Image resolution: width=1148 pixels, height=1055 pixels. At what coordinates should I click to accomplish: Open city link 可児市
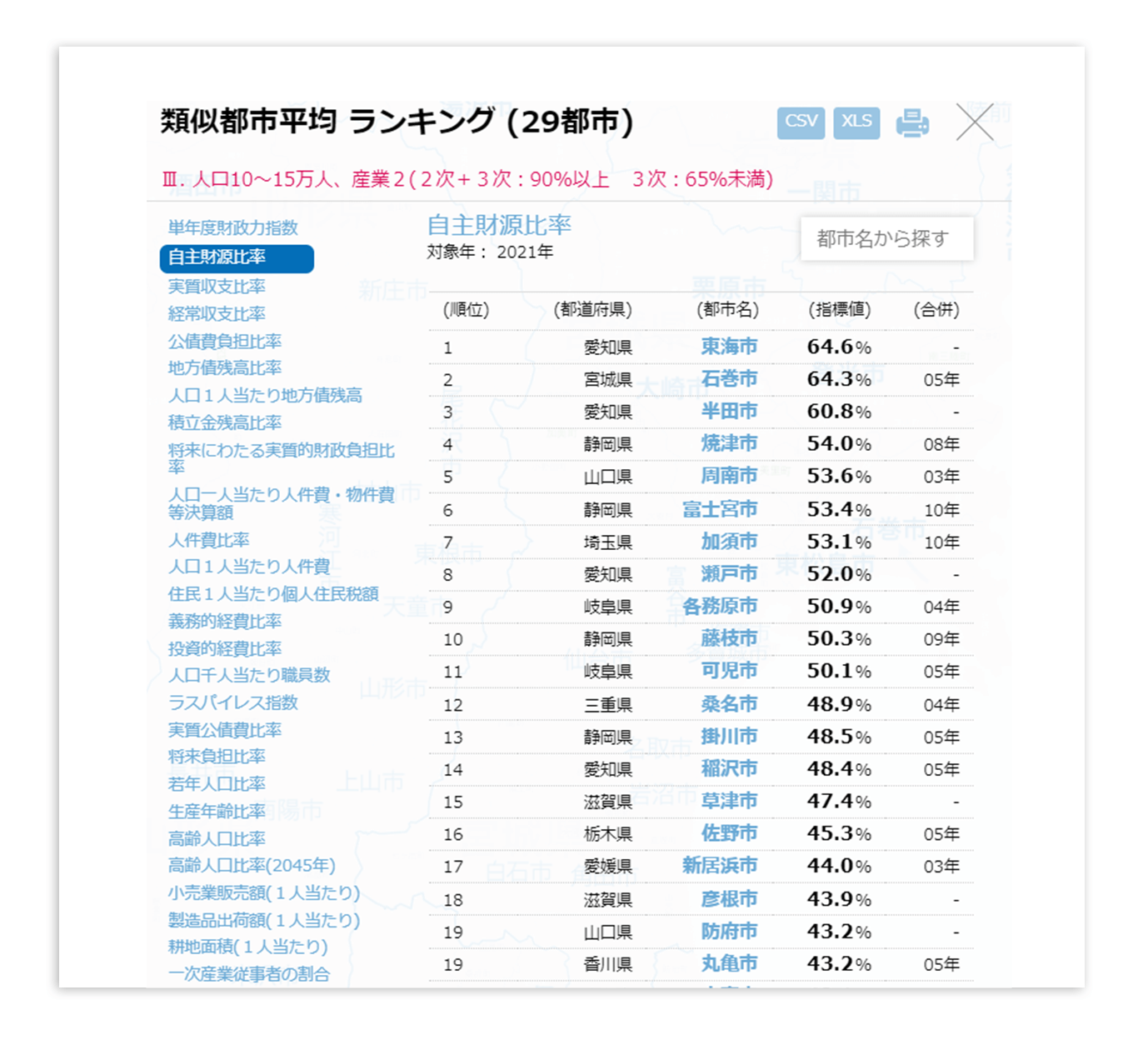coord(729,672)
